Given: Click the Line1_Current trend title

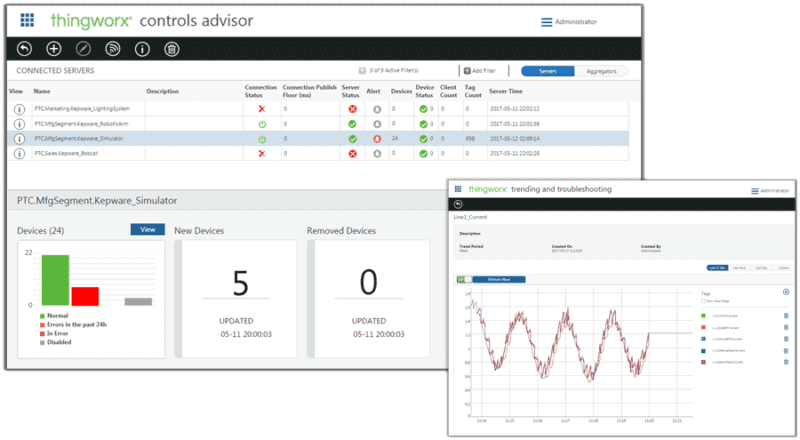Looking at the screenshot, I should (x=470, y=217).
